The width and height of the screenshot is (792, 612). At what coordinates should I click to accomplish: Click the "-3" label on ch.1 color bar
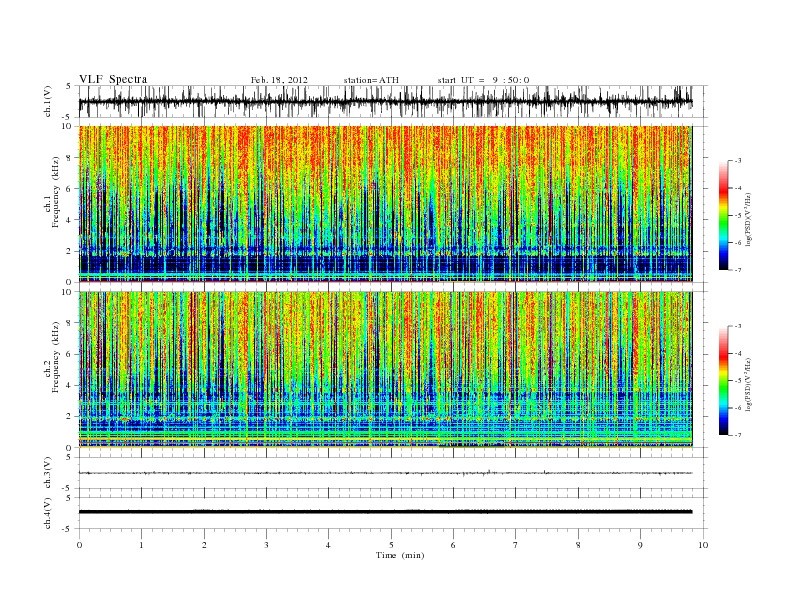coord(738,161)
